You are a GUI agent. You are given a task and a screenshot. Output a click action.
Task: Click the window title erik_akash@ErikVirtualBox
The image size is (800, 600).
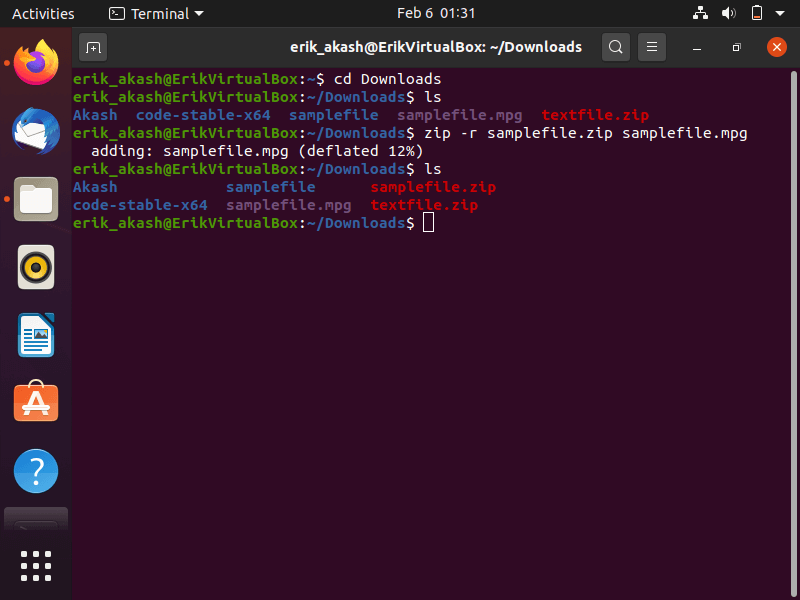pyautogui.click(x=436, y=47)
